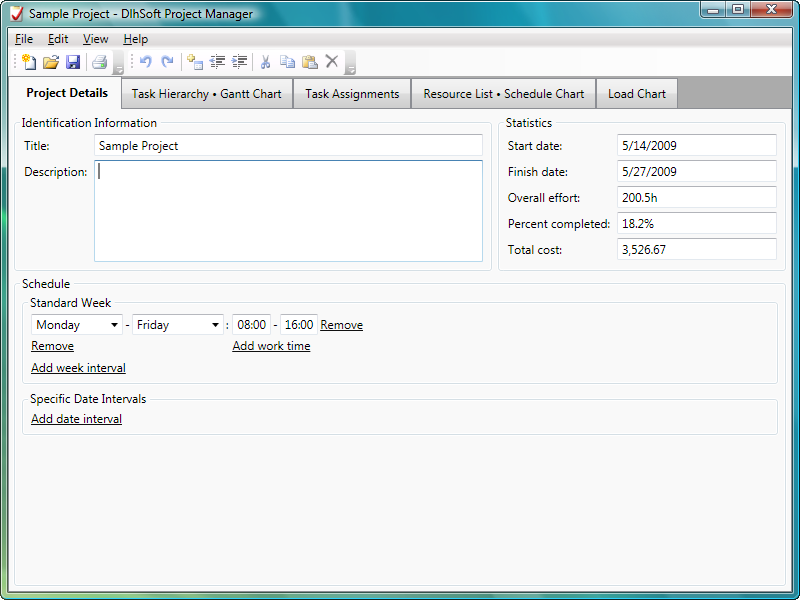This screenshot has width=800, height=600.
Task: Click the Add work time link
Action: 271,346
